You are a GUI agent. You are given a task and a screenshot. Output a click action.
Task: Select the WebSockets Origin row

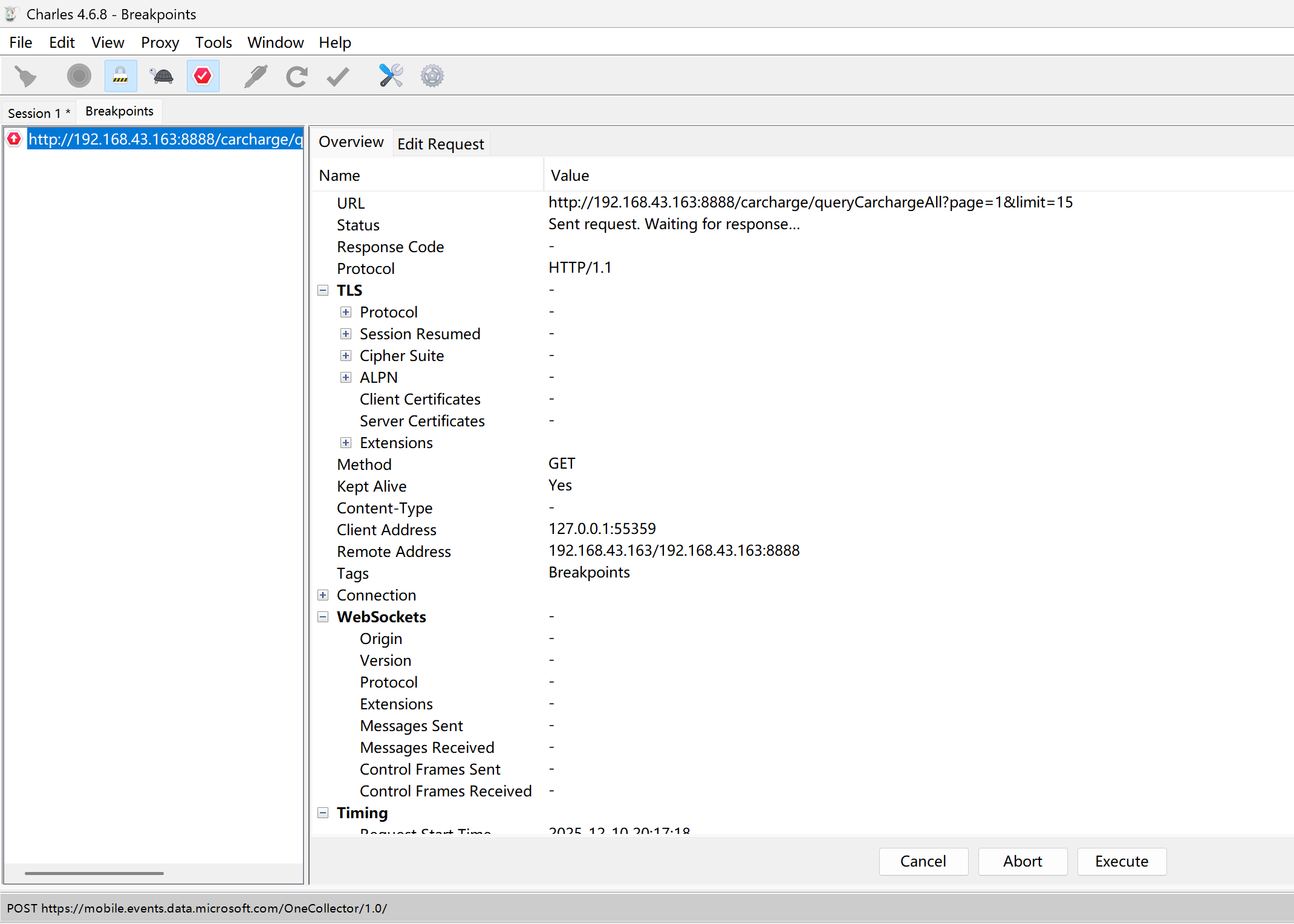[802, 639]
